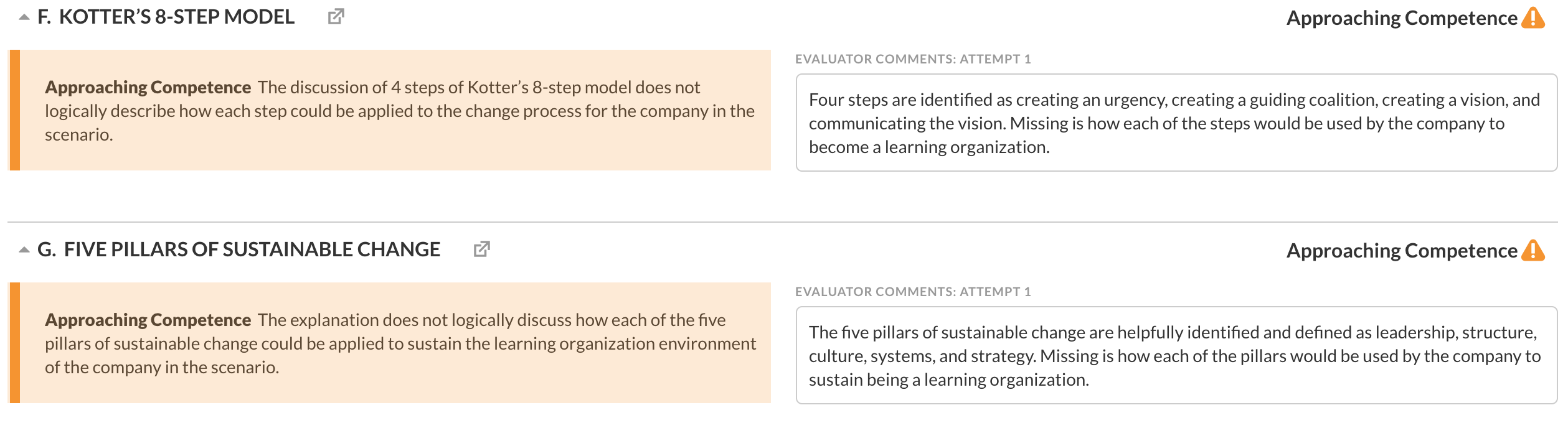Collapse section G Five Pillars of Sustainable Change
Image resolution: width=1568 pixels, height=428 pixels.
point(24,250)
